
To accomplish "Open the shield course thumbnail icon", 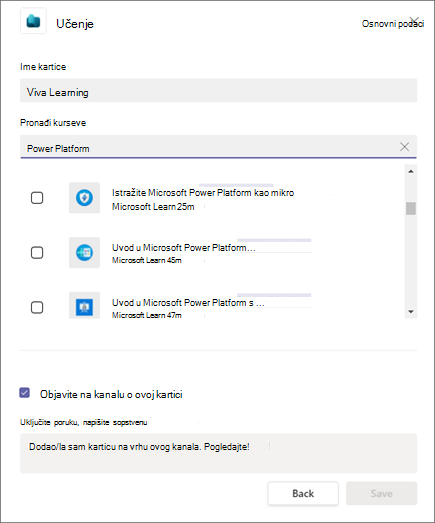I will [84, 198].
